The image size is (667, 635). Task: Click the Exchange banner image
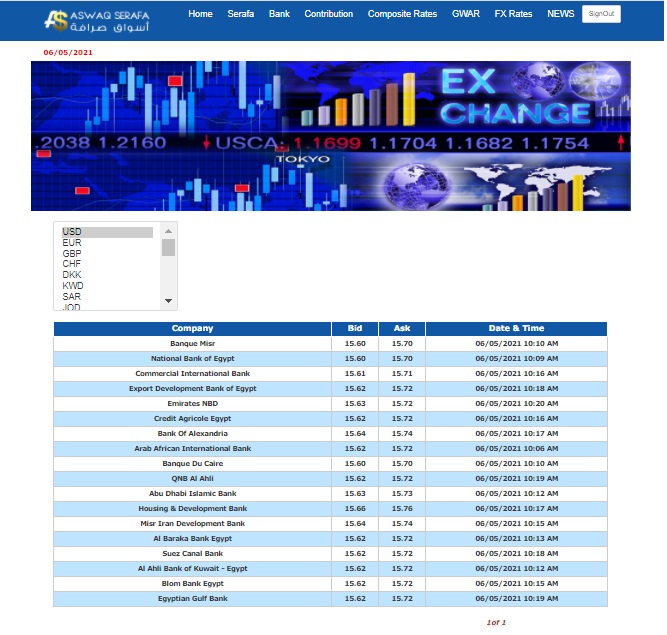pyautogui.click(x=331, y=136)
